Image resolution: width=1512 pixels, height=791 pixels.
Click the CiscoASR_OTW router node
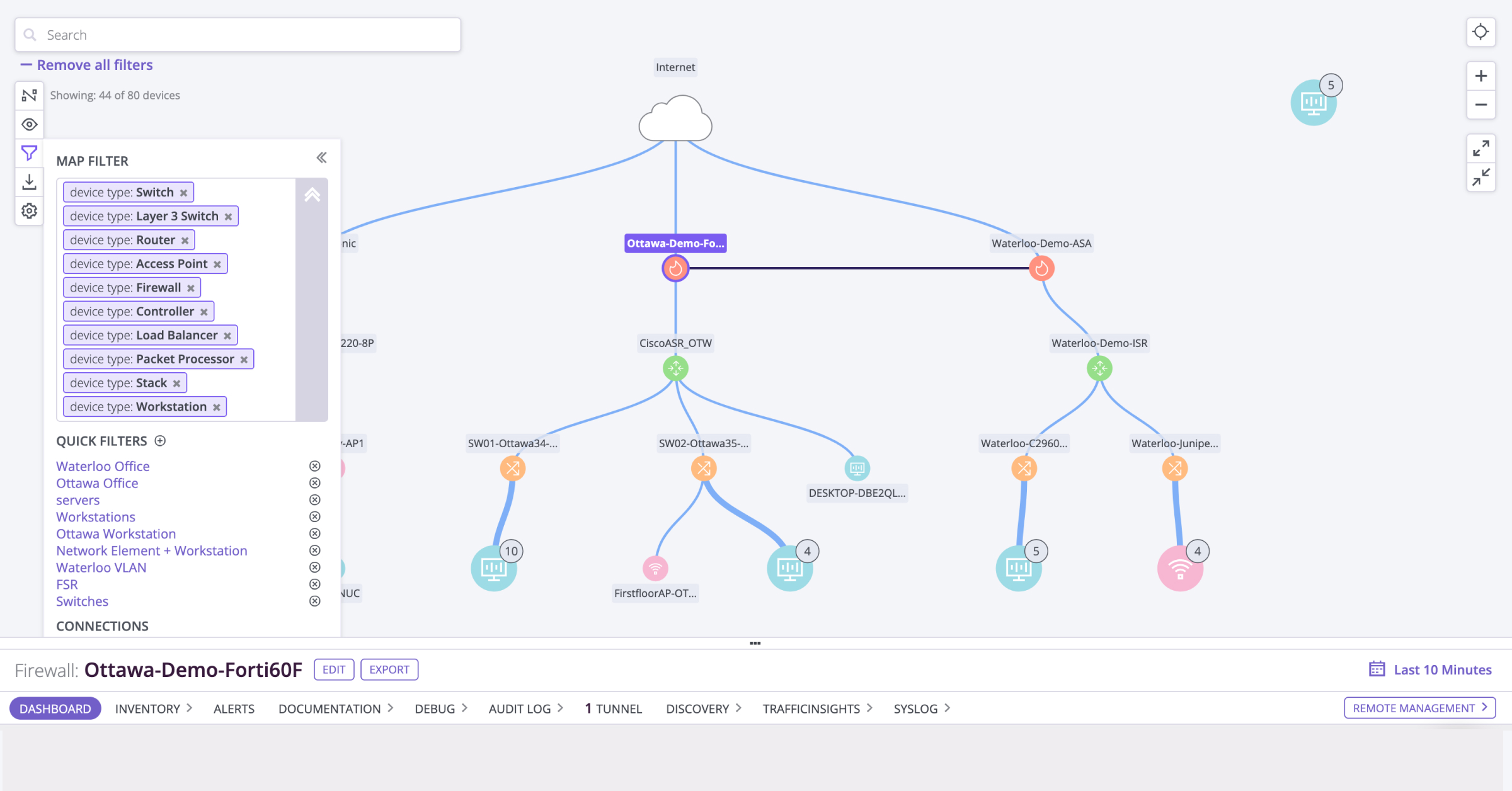675,368
